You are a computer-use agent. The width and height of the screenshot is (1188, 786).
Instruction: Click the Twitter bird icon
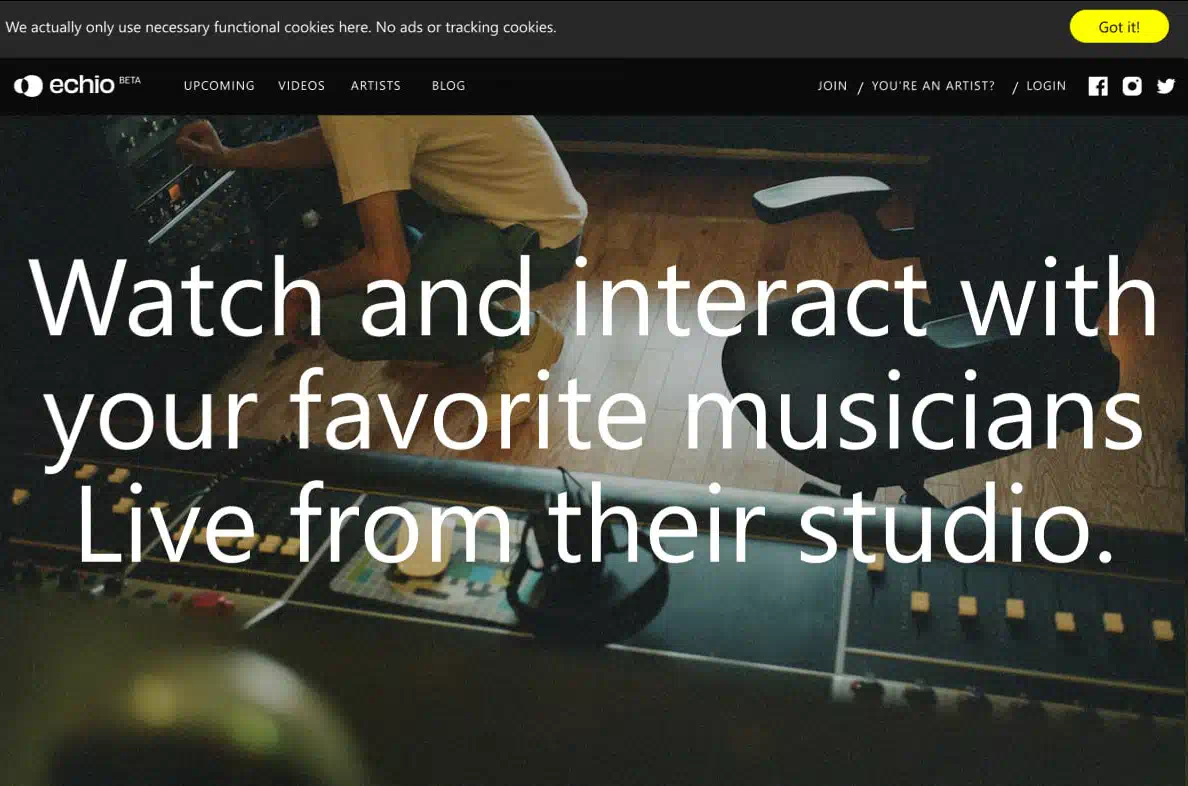pyautogui.click(x=1166, y=86)
